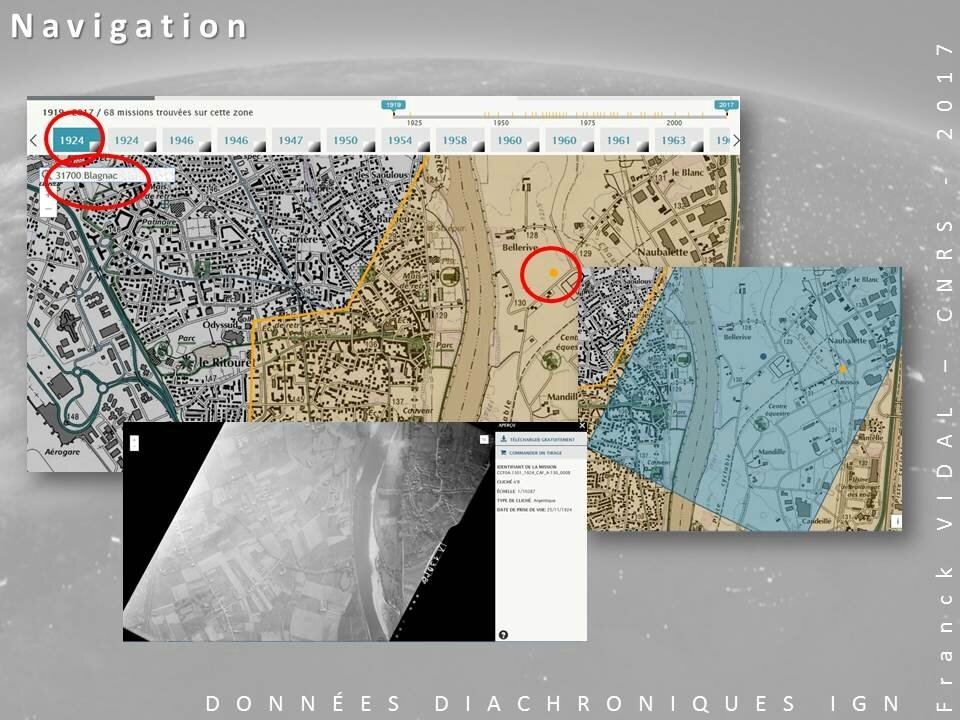Grab the 2017 timeline end handle
960x720 pixels.
coord(726,105)
